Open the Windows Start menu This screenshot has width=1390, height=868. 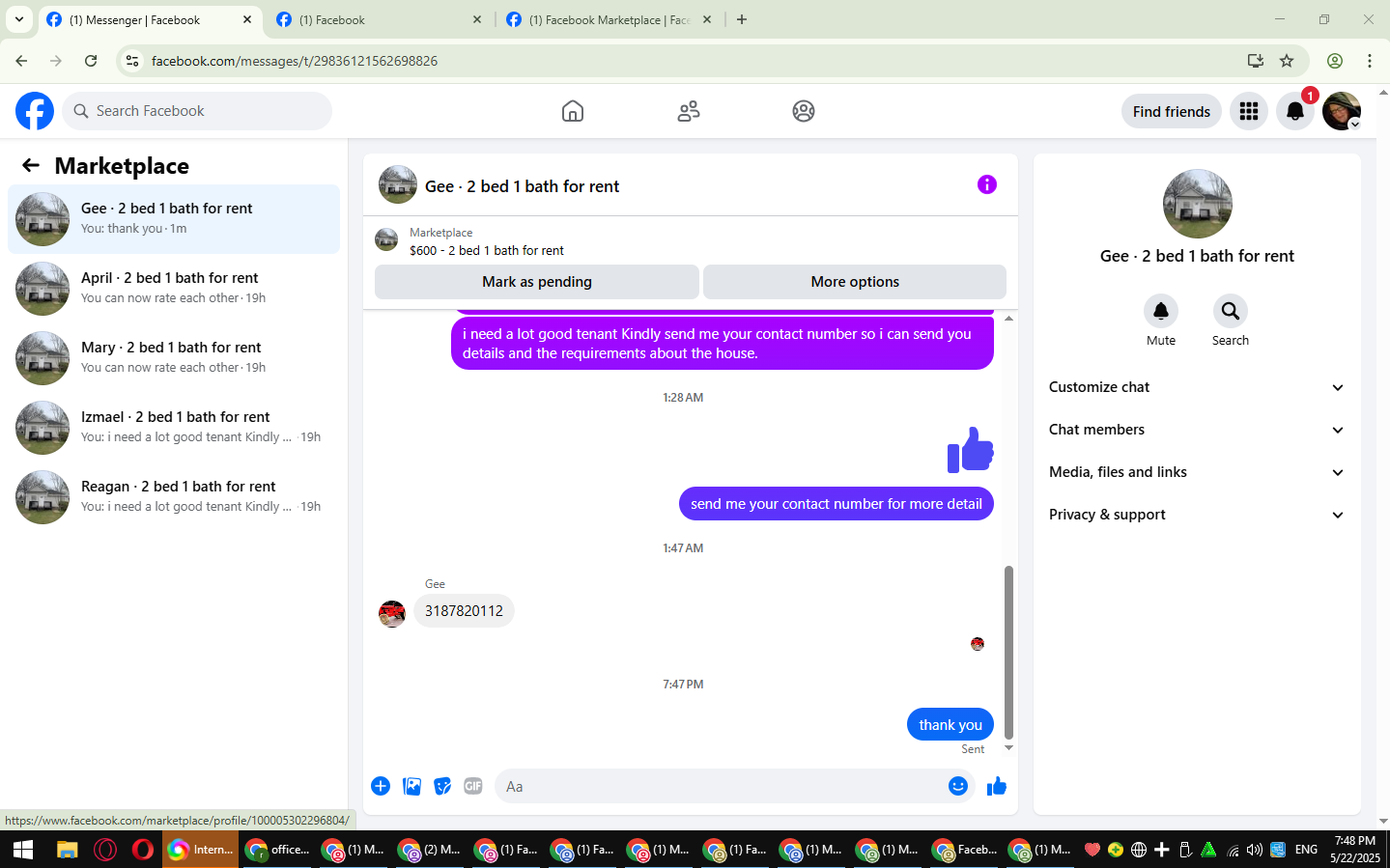[23, 850]
